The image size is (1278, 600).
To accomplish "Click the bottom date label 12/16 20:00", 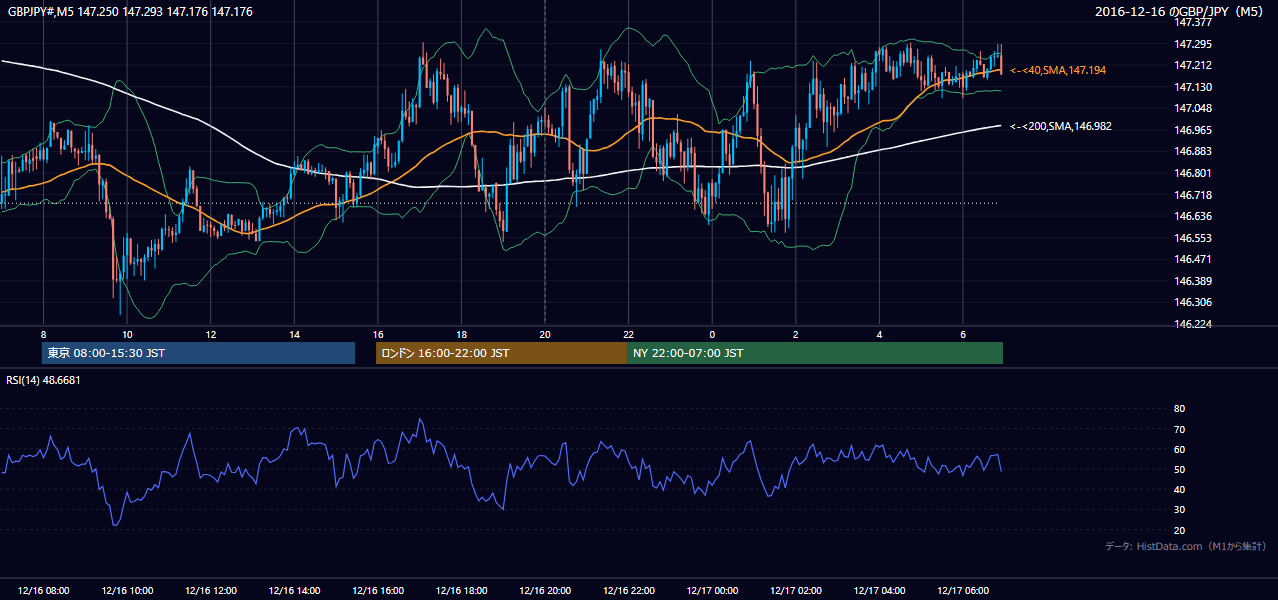I will [x=545, y=591].
